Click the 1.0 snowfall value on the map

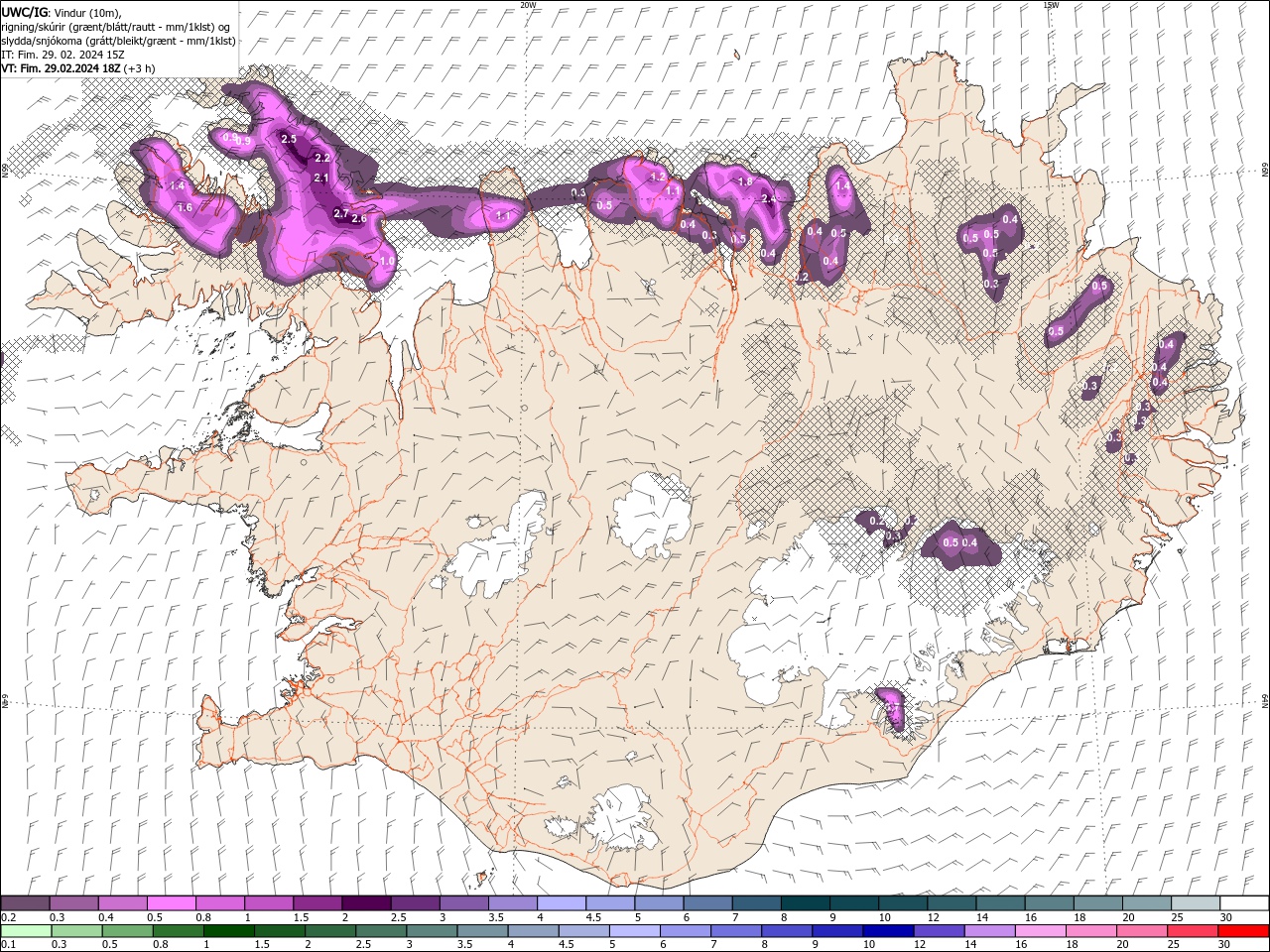(387, 261)
